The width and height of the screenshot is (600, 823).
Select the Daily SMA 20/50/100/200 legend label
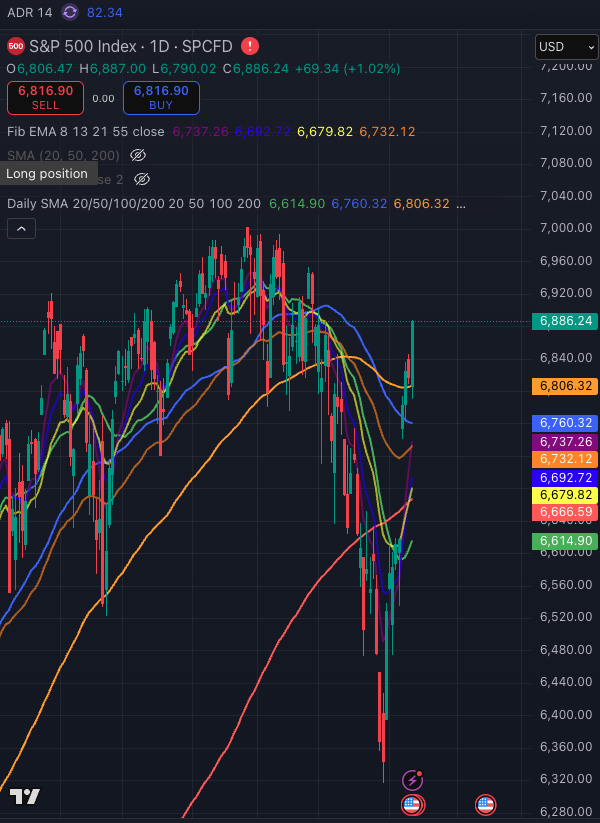134,204
